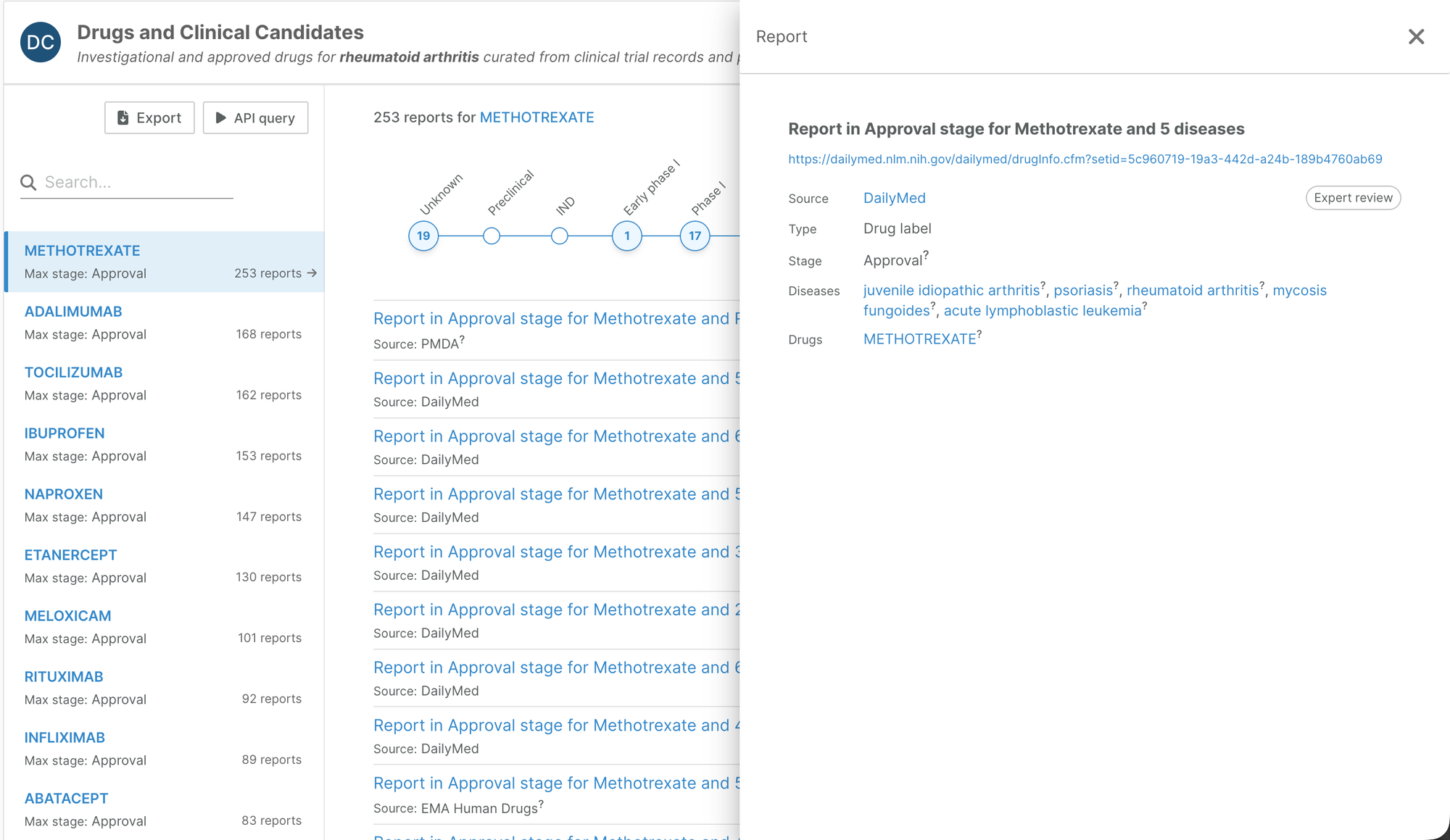The width and height of the screenshot is (1450, 840).
Task: Select the Unknown stage circle (19)
Action: [x=423, y=236]
